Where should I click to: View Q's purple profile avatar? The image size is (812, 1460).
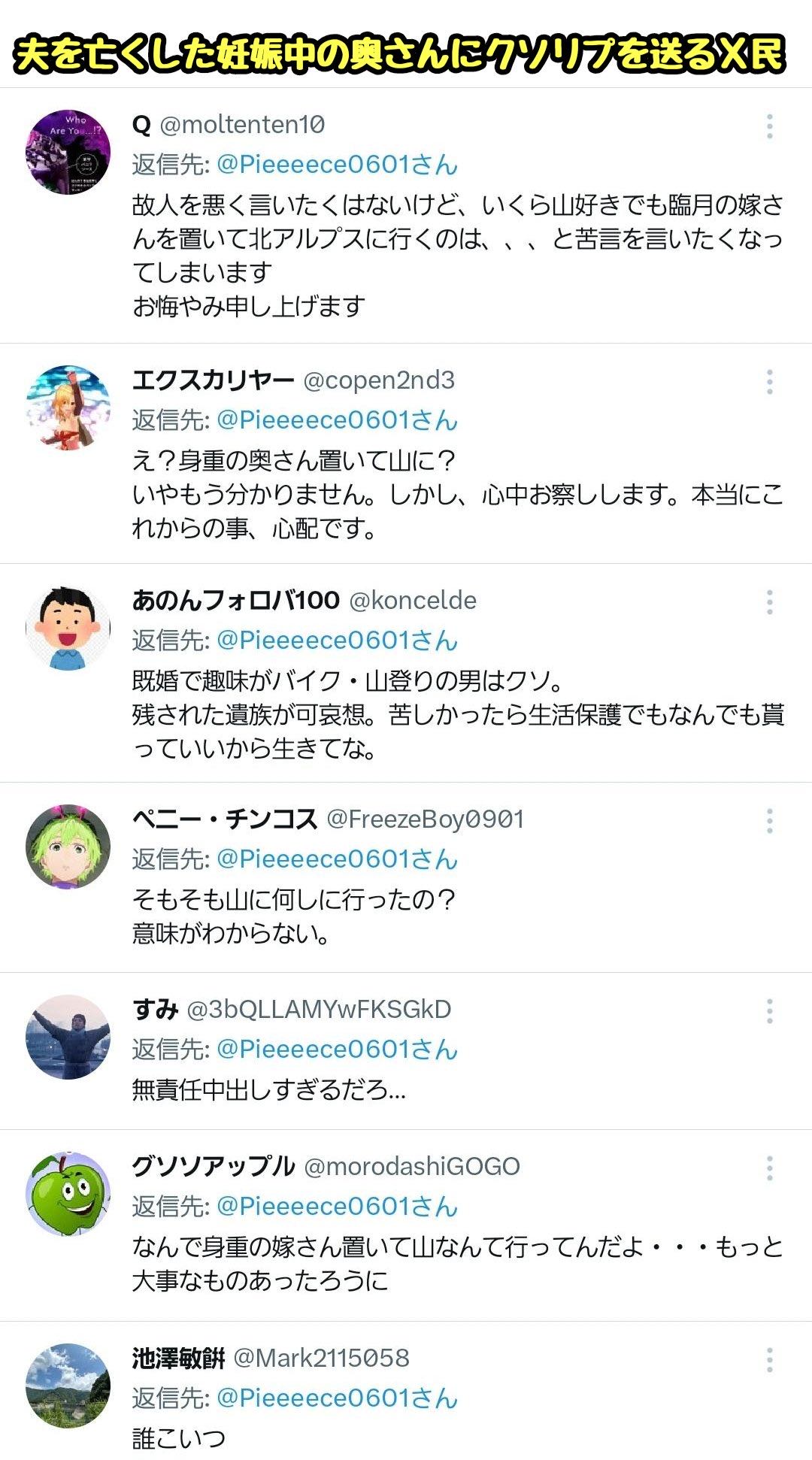[x=68, y=153]
